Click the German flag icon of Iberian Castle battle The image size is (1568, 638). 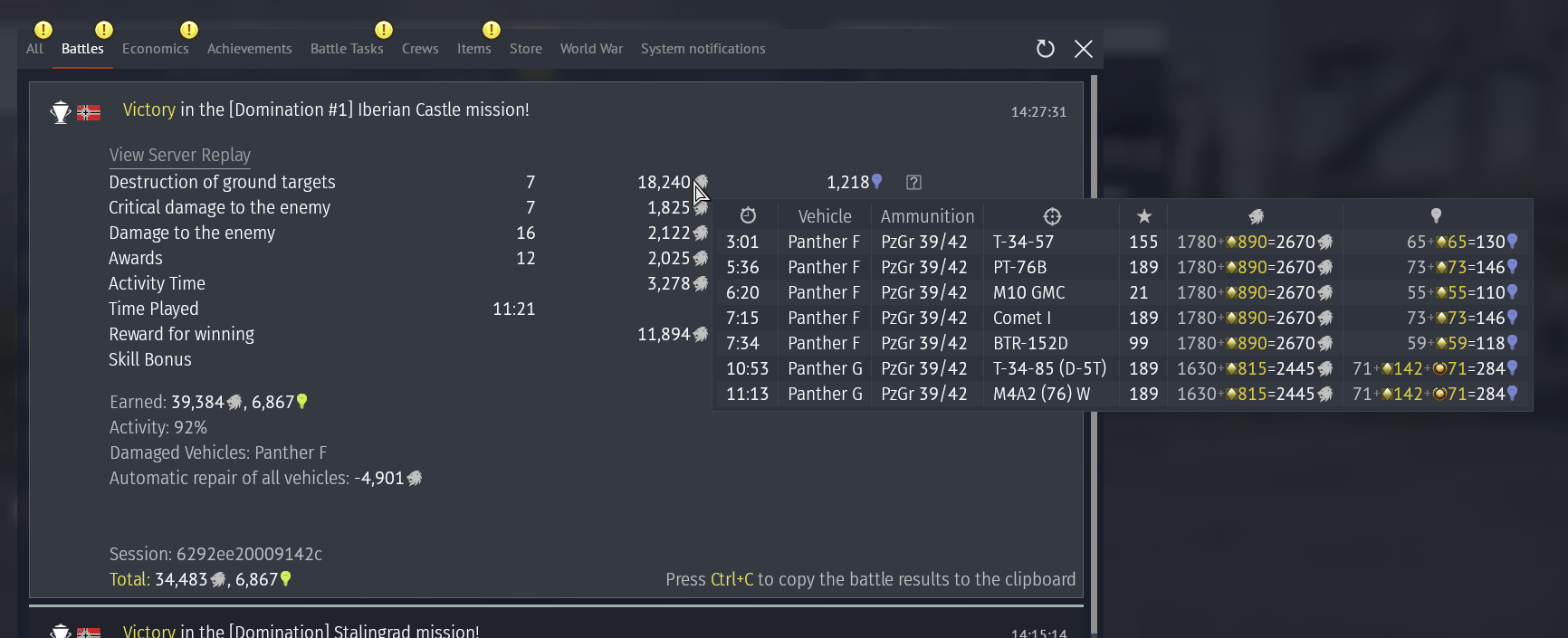tap(89, 113)
